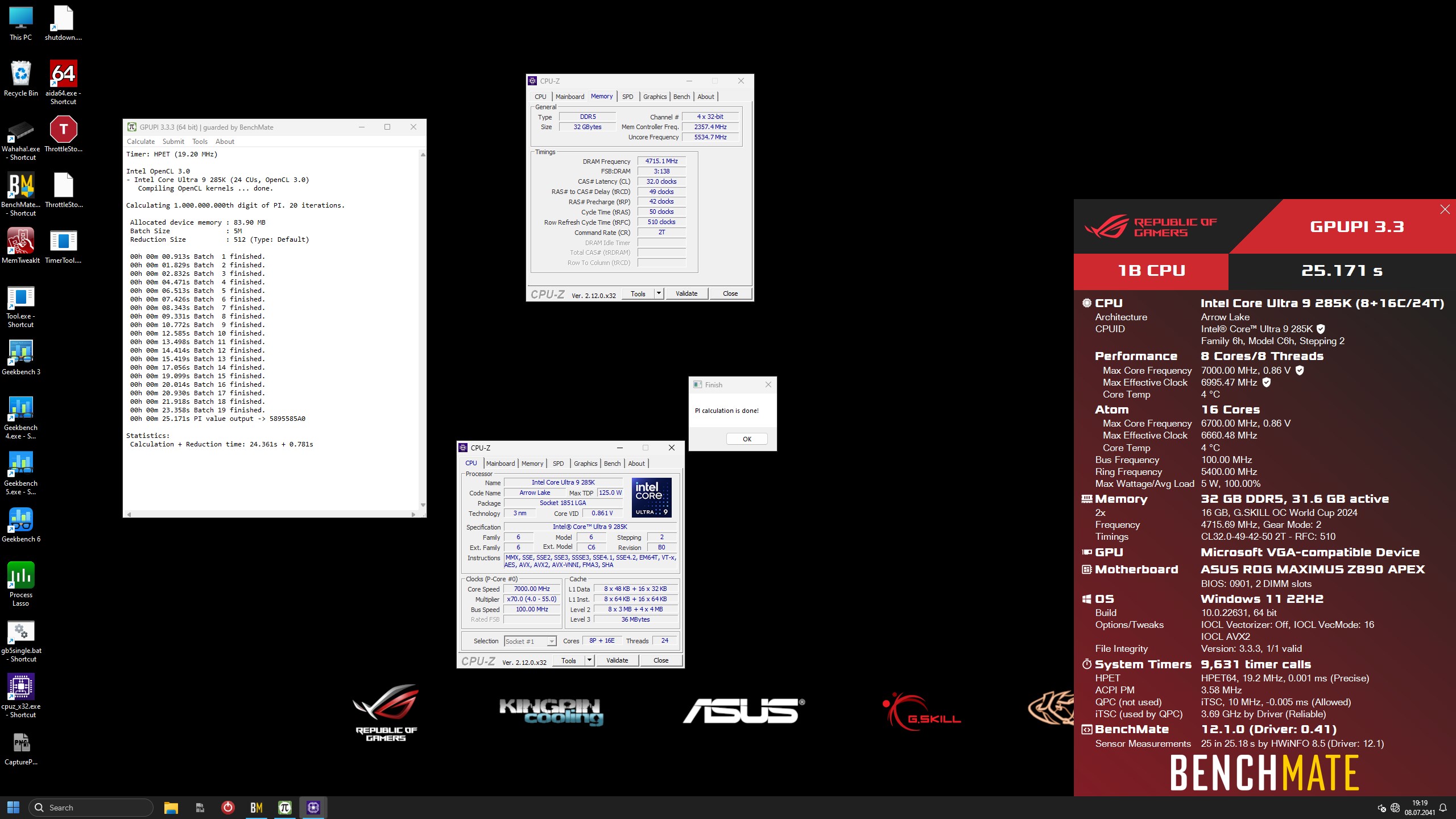This screenshot has width=1456, height=819.
Task: Click the BenchMate BM taskbar icon
Action: [257, 808]
